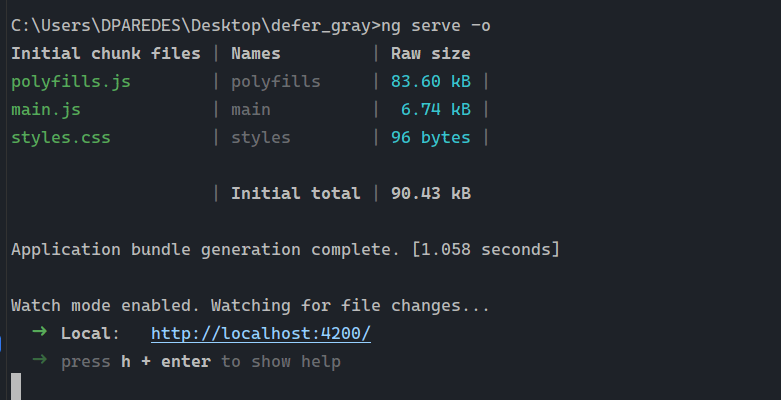The image size is (781, 400).
Task: Click the 90.43 kB total value
Action: pyautogui.click(x=430, y=193)
